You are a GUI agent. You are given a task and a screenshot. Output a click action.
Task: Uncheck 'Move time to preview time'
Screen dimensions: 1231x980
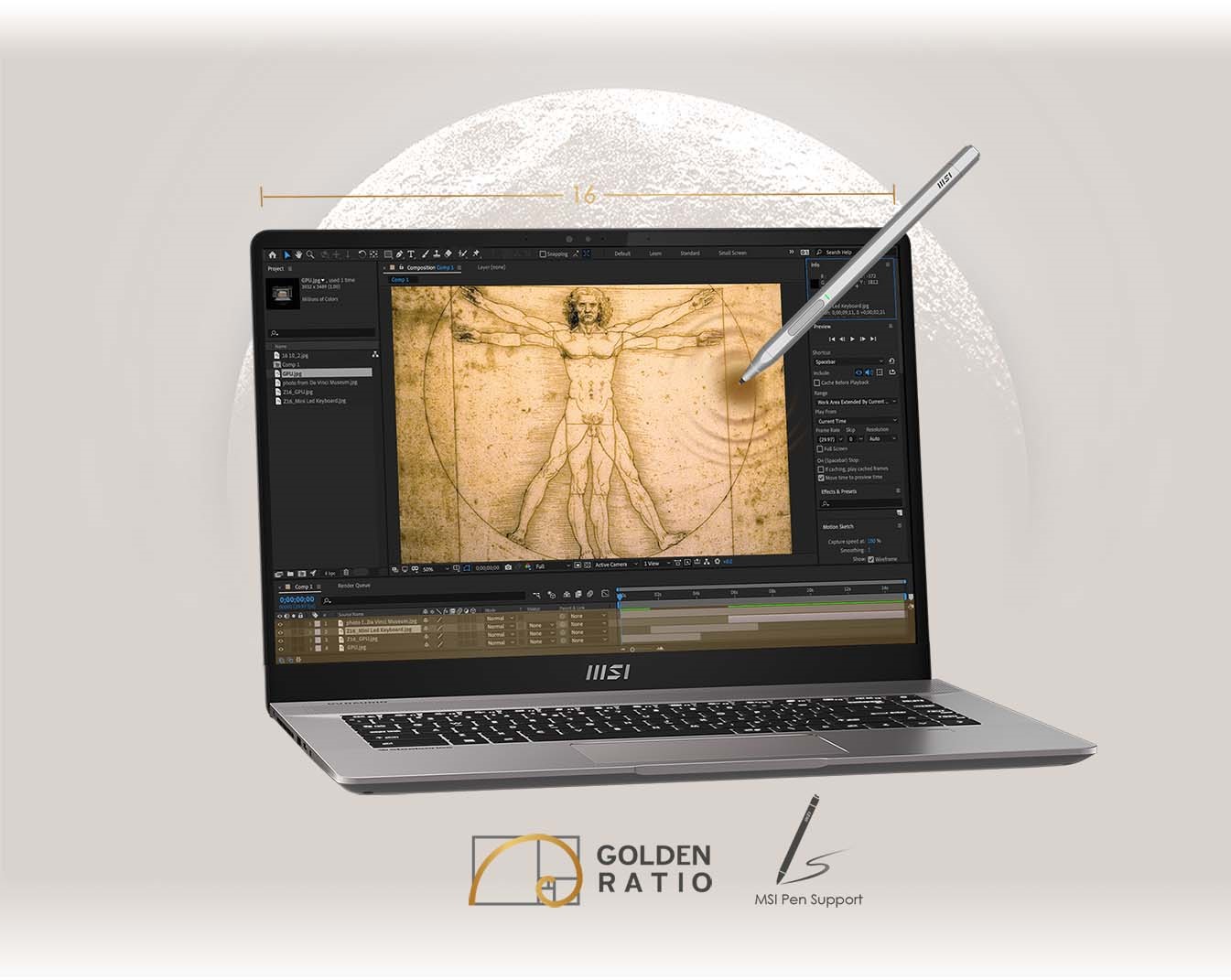(821, 478)
